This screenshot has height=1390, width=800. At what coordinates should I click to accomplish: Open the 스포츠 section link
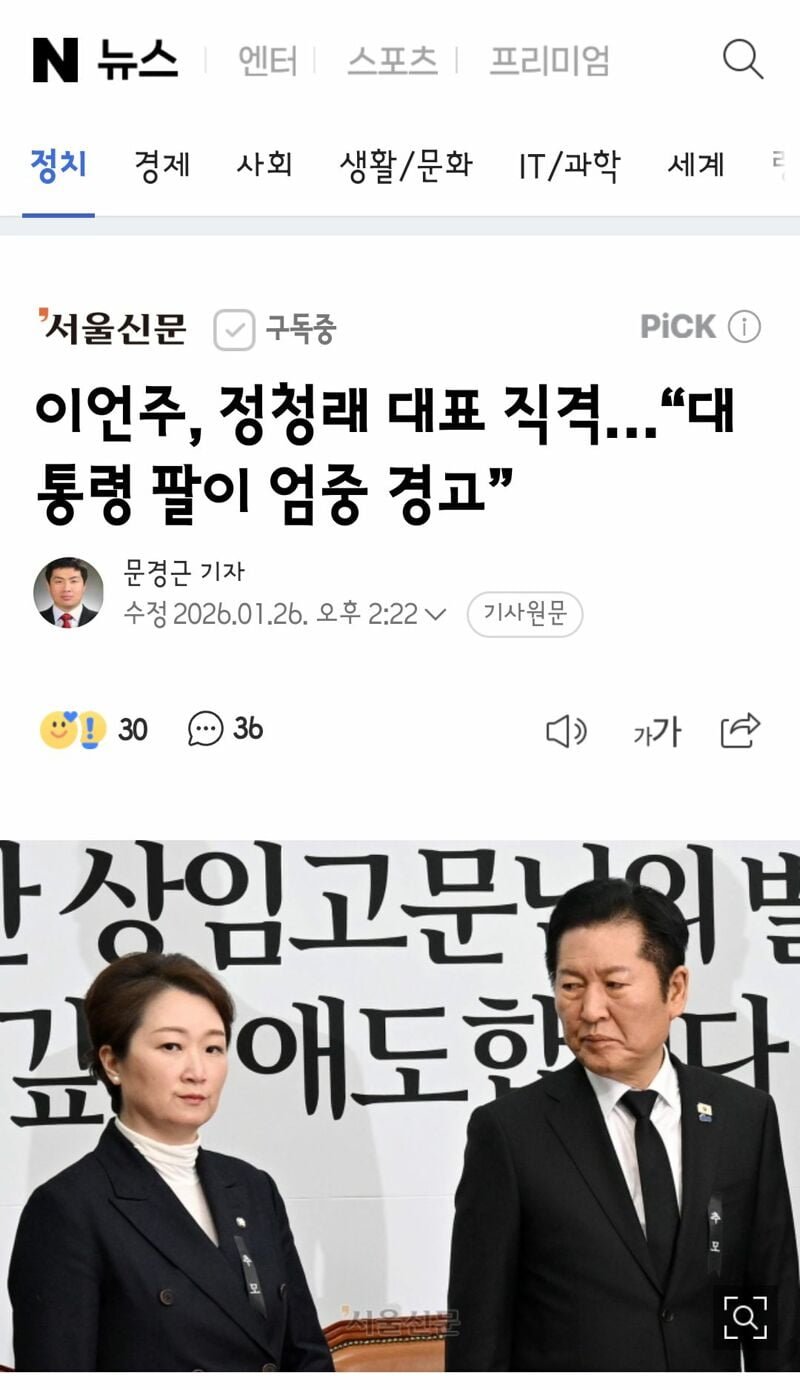(392, 61)
